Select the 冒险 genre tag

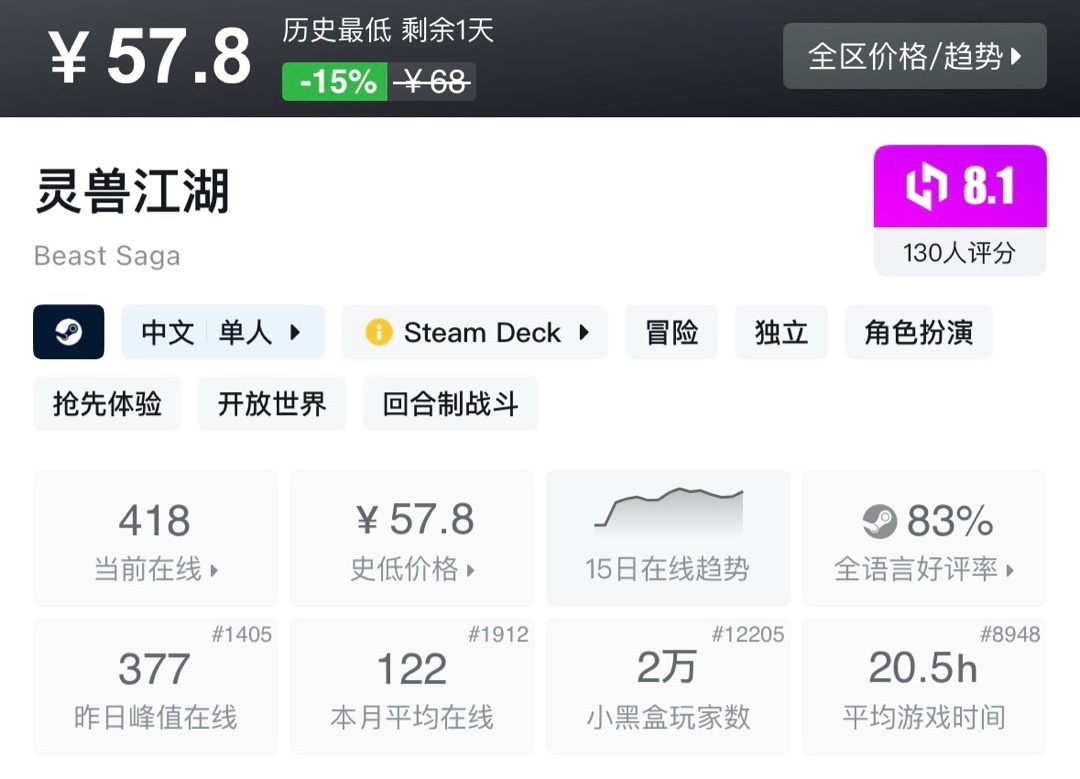tap(671, 332)
